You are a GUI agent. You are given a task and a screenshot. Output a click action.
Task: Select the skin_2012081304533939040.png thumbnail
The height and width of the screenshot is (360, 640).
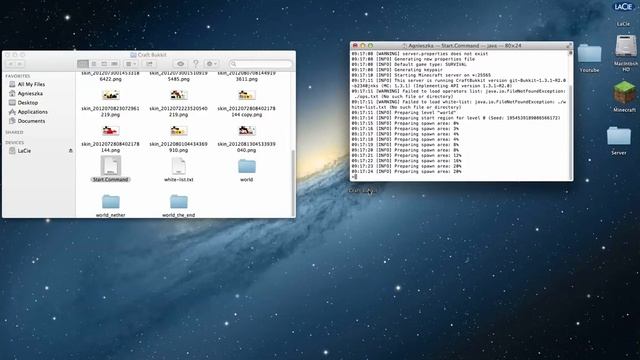(x=247, y=131)
